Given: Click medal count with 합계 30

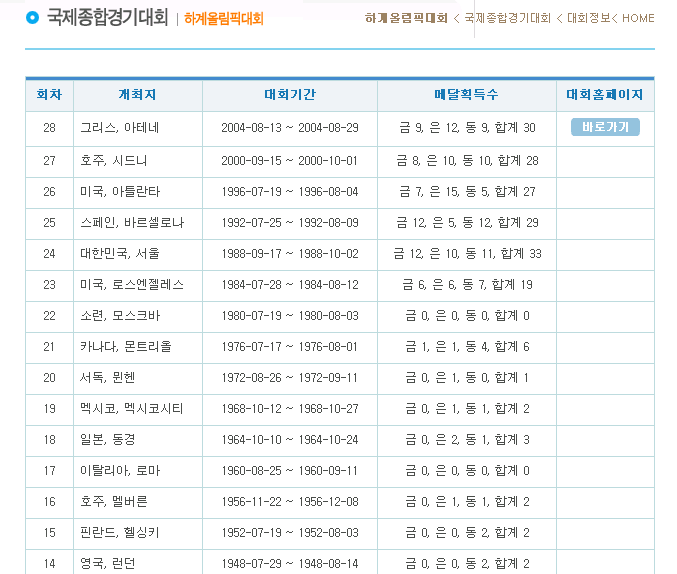Looking at the screenshot, I should click(467, 128).
